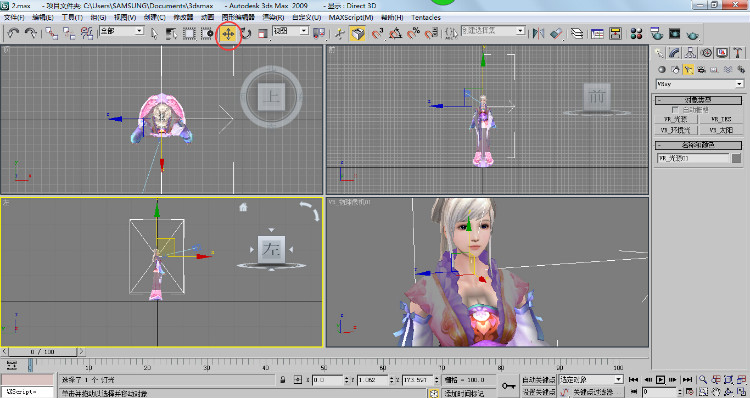Activate the Select and Scale tool
The width and height of the screenshot is (750, 398).
coord(263,33)
